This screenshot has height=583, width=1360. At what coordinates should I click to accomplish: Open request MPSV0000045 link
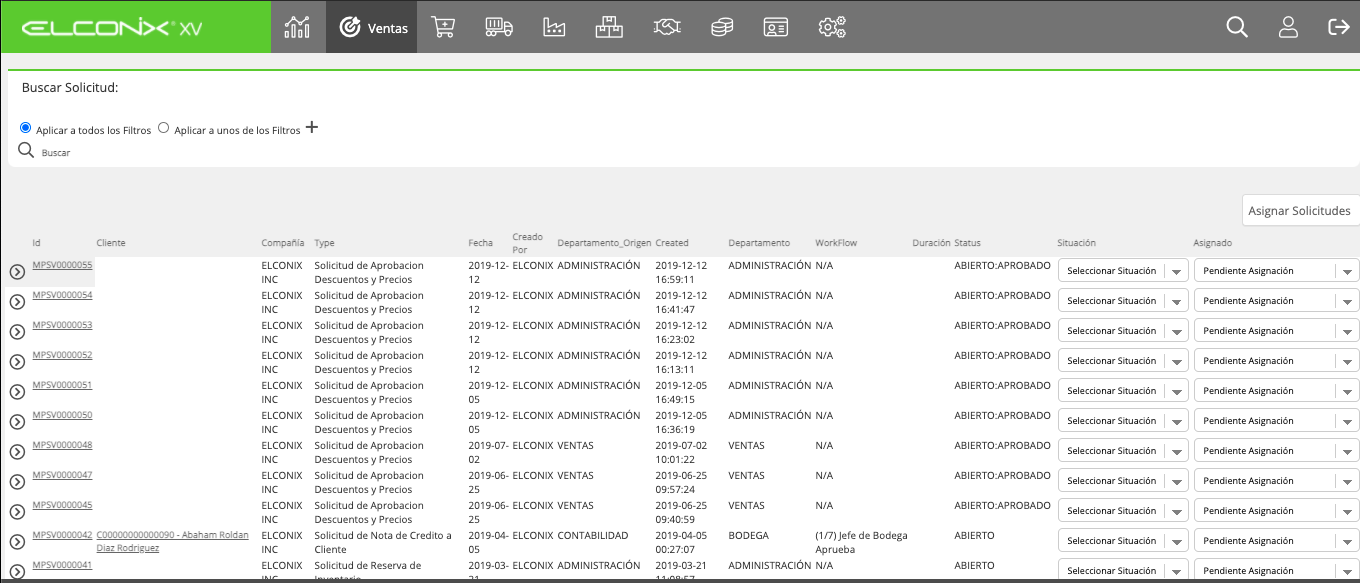coord(62,505)
